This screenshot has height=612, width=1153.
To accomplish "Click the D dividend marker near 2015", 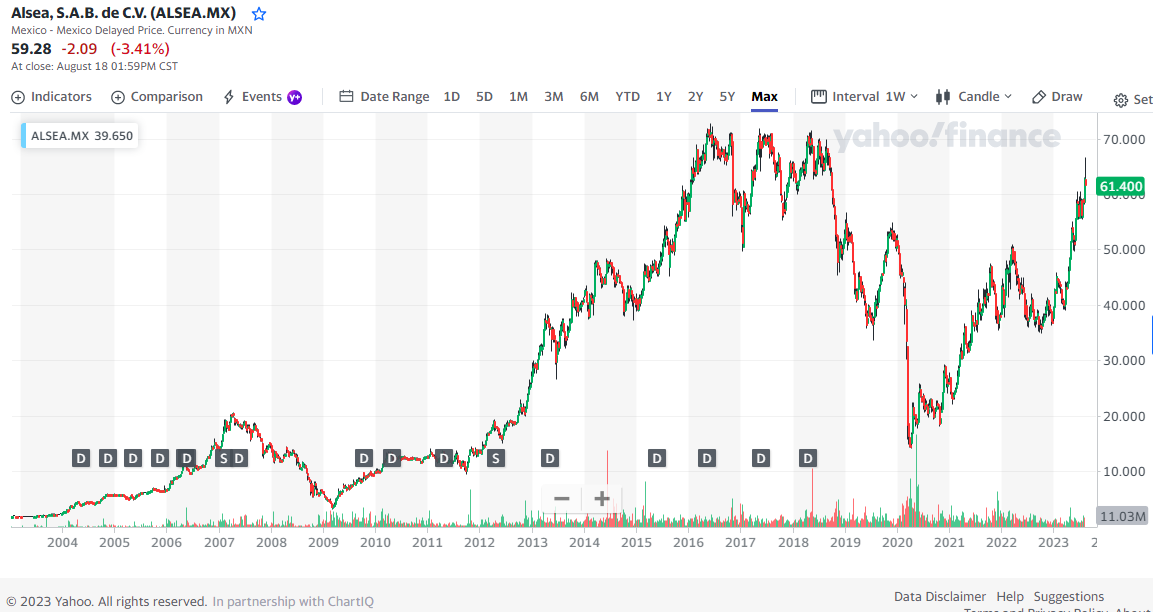I will tap(657, 459).
